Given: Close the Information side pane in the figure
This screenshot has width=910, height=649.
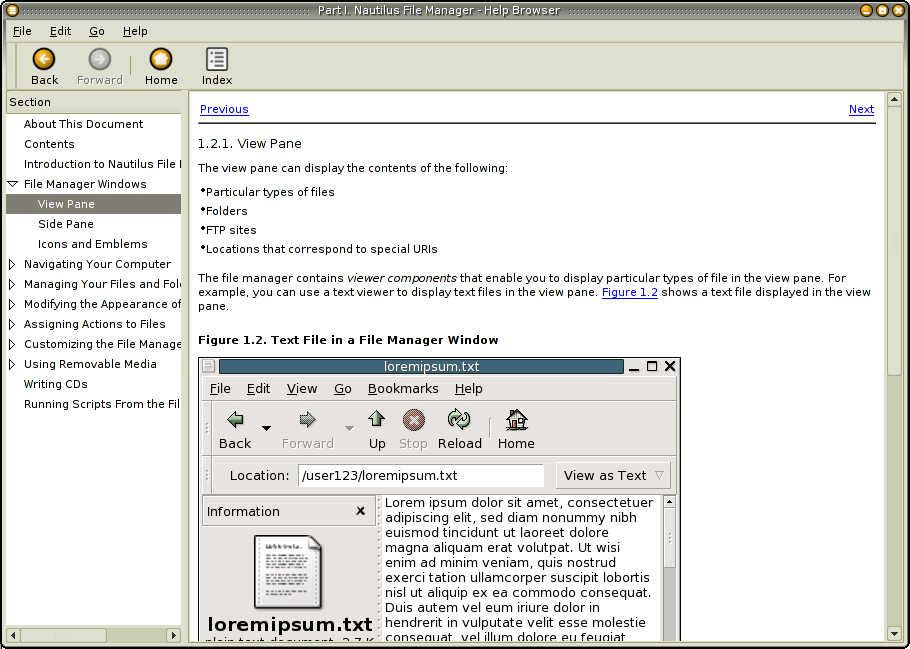Looking at the screenshot, I should click(x=360, y=511).
